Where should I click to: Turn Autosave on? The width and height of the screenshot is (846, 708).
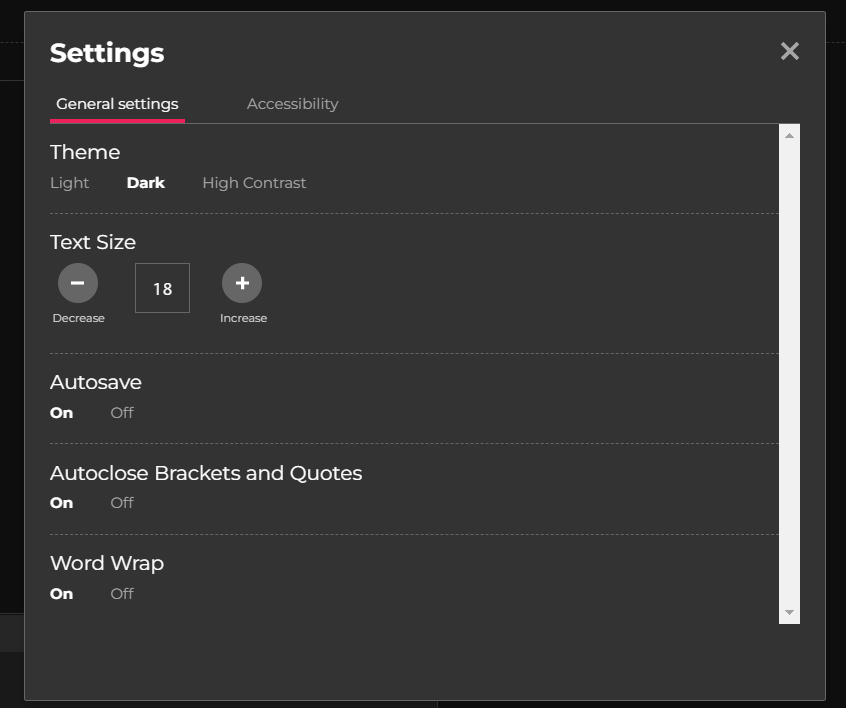(x=61, y=413)
